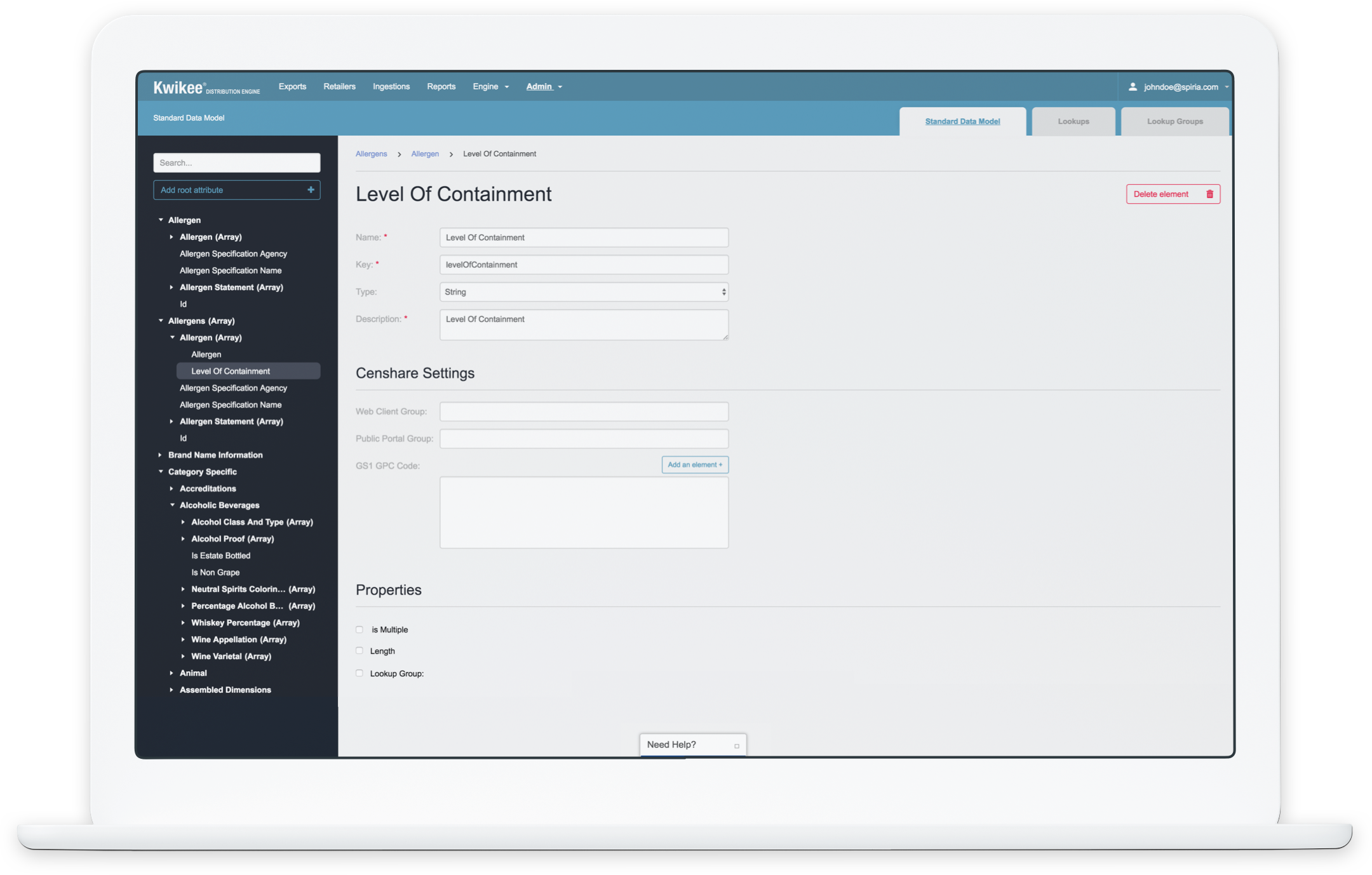Image resolution: width=1372 pixels, height=875 pixels.
Task: Click the user profile icon beside johndoe@spiria.com
Action: [1132, 87]
